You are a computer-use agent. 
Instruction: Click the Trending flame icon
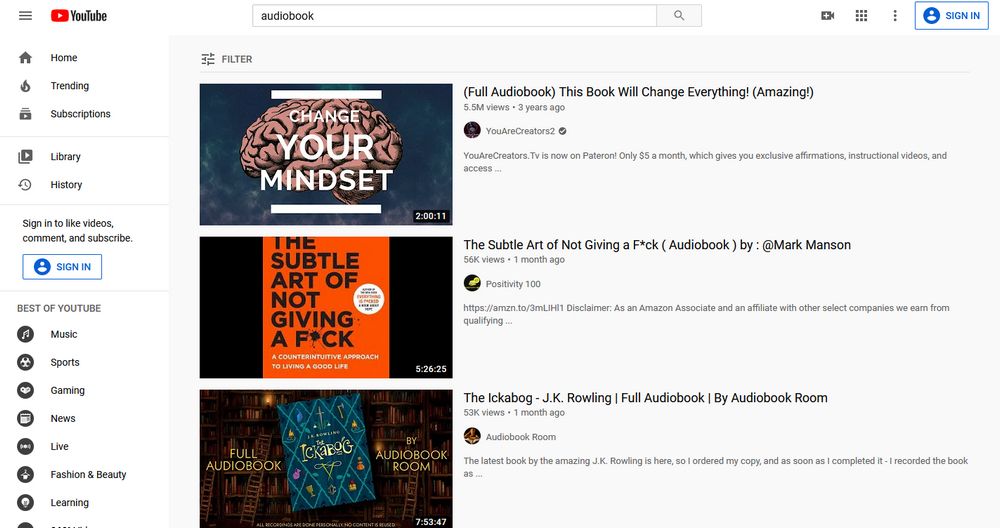tap(26, 85)
